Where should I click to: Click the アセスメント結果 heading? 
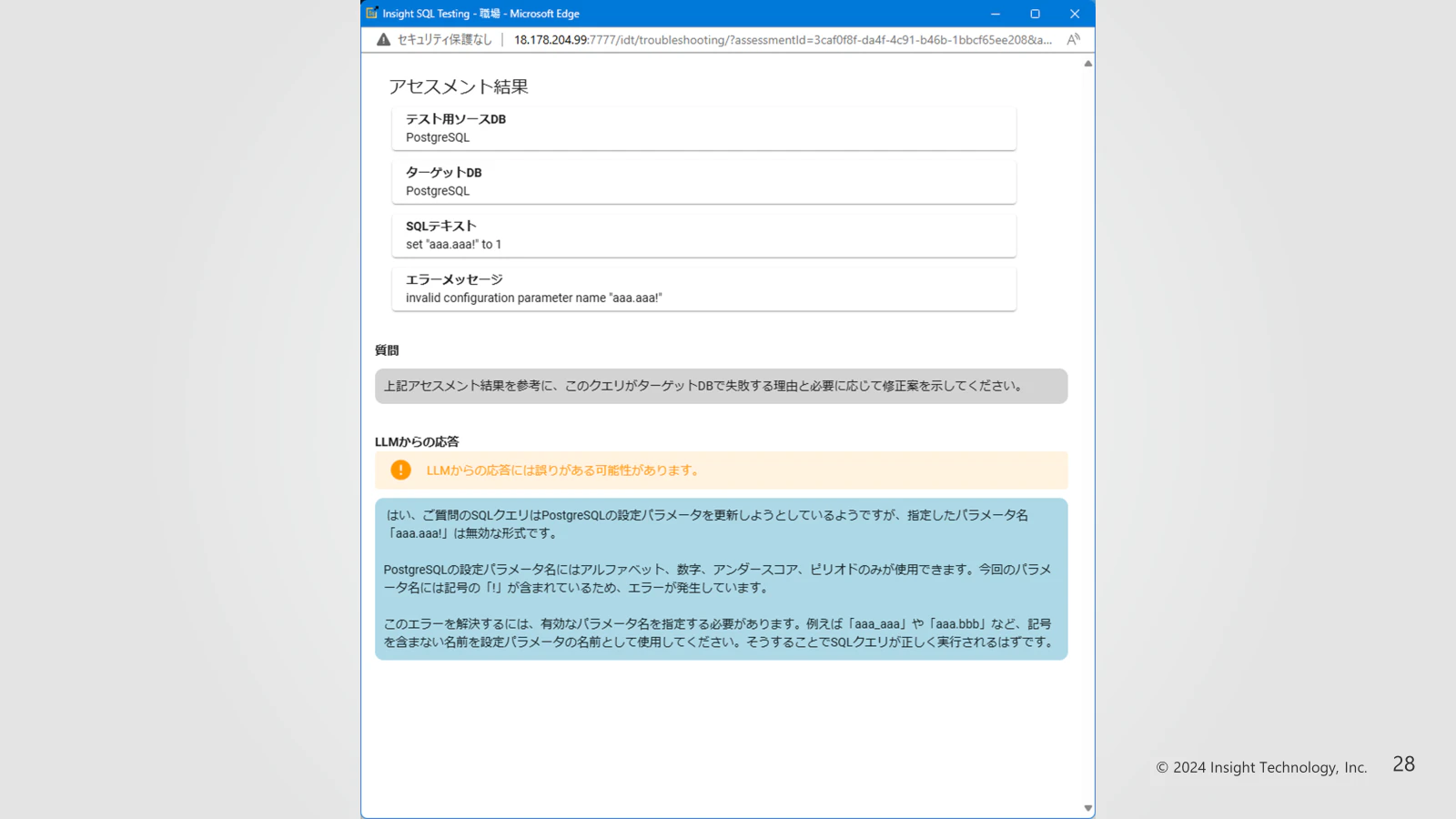click(459, 86)
